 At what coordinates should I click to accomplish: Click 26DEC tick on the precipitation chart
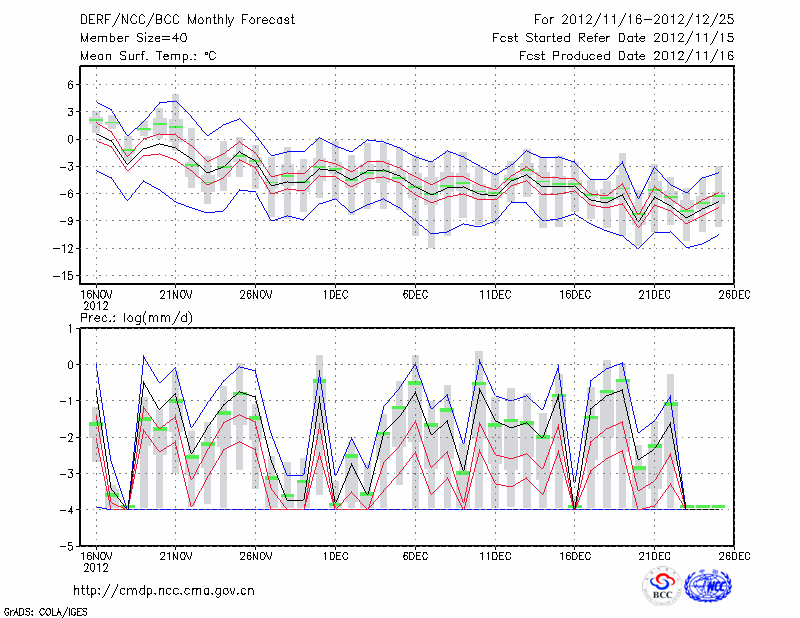click(x=735, y=555)
